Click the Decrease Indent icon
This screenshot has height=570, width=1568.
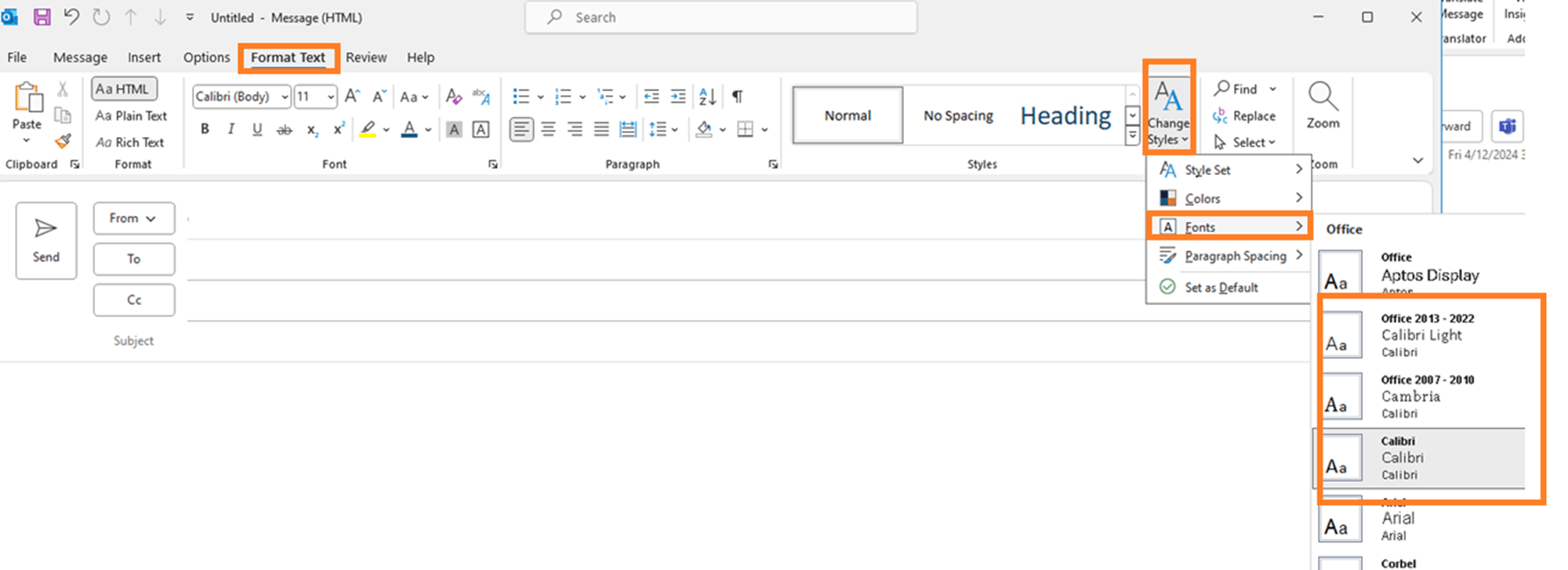click(x=651, y=96)
